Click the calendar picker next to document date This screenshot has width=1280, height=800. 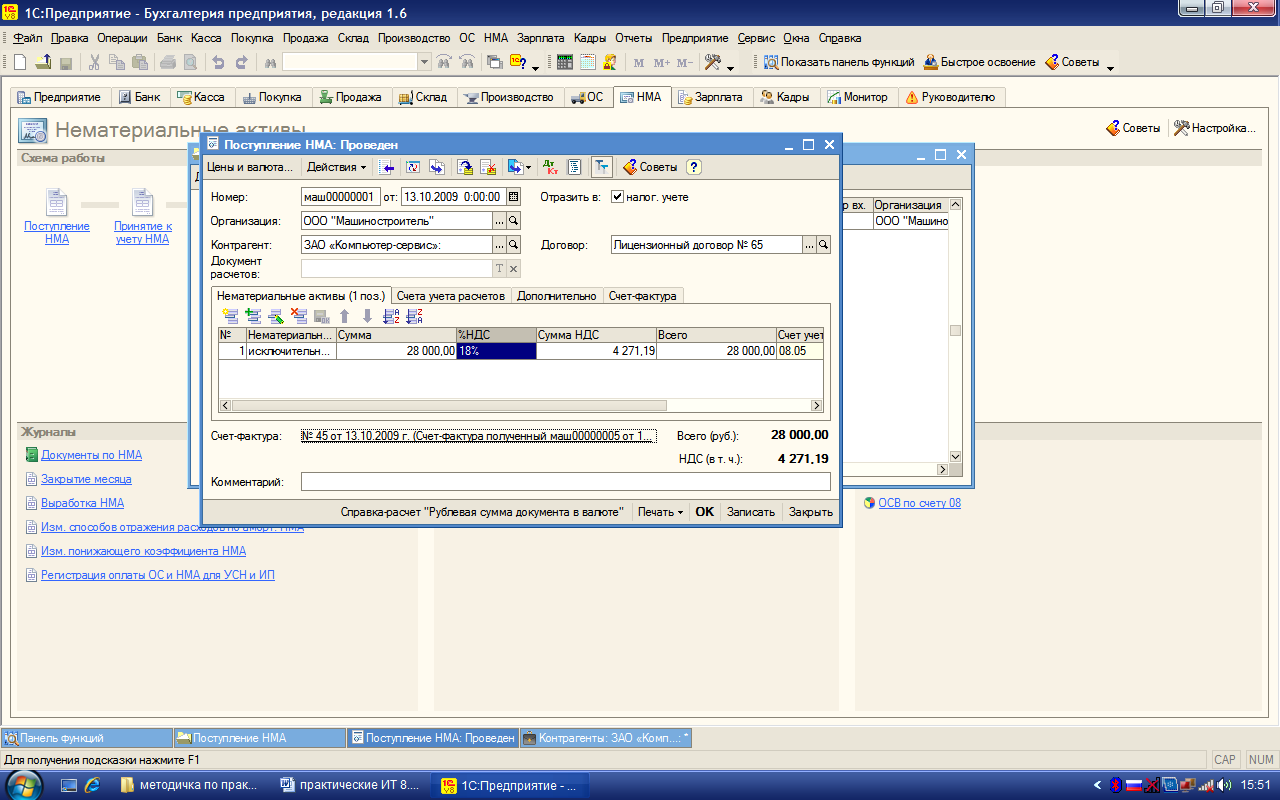(514, 197)
